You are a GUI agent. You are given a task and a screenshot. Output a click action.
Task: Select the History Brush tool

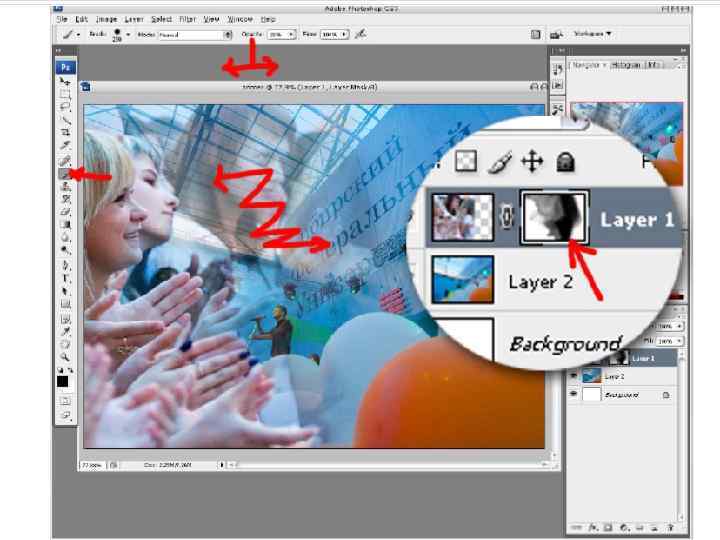tap(65, 199)
